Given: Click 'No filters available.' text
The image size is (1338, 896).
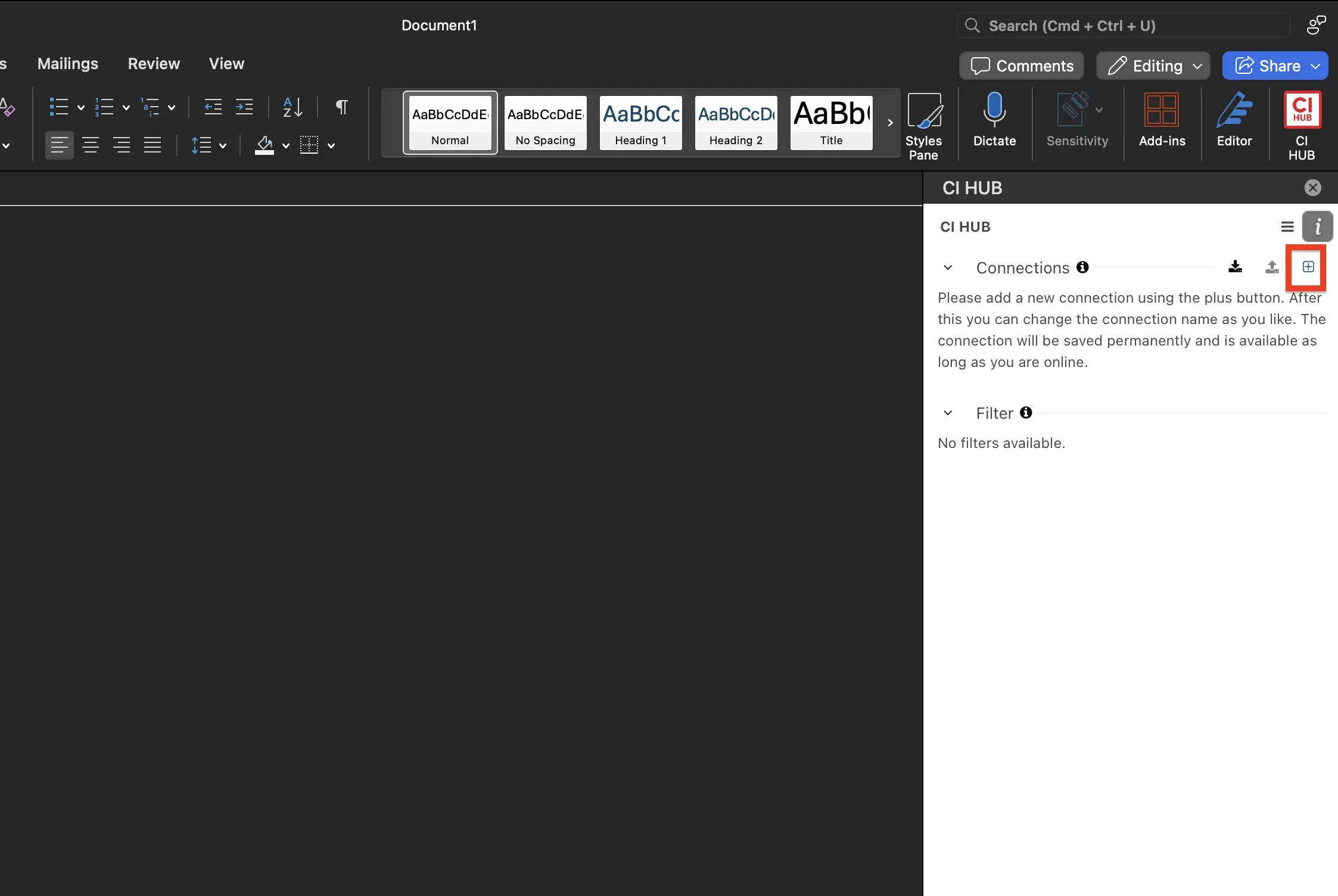Looking at the screenshot, I should tap(1001, 443).
